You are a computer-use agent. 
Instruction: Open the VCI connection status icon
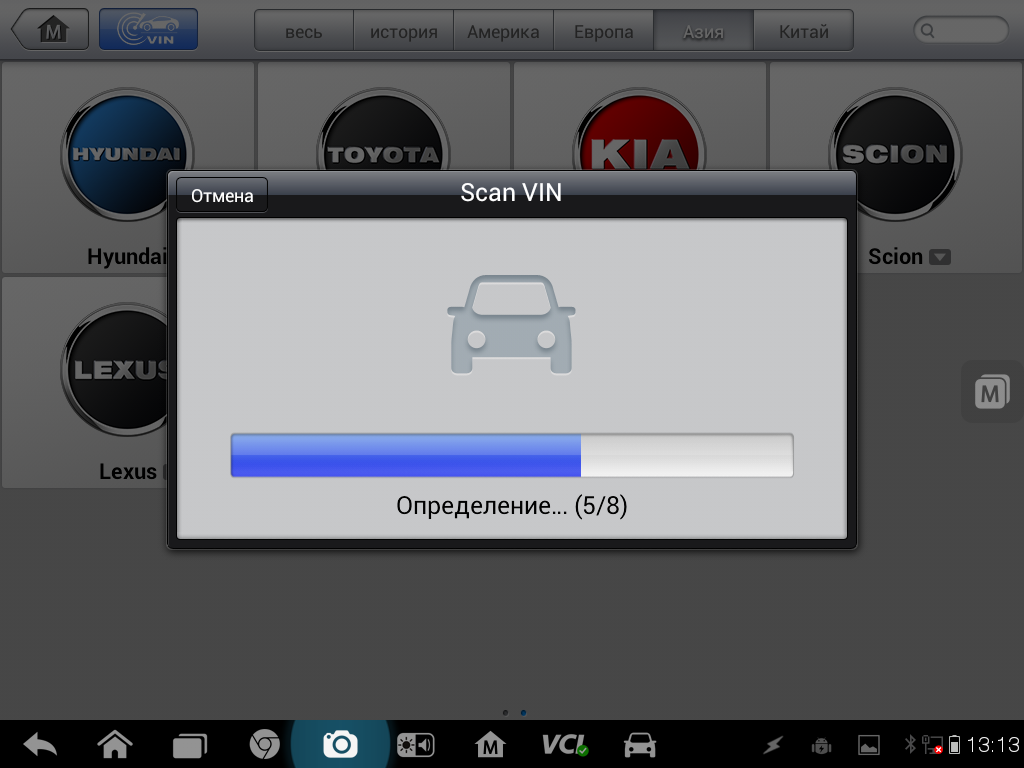[x=565, y=744]
